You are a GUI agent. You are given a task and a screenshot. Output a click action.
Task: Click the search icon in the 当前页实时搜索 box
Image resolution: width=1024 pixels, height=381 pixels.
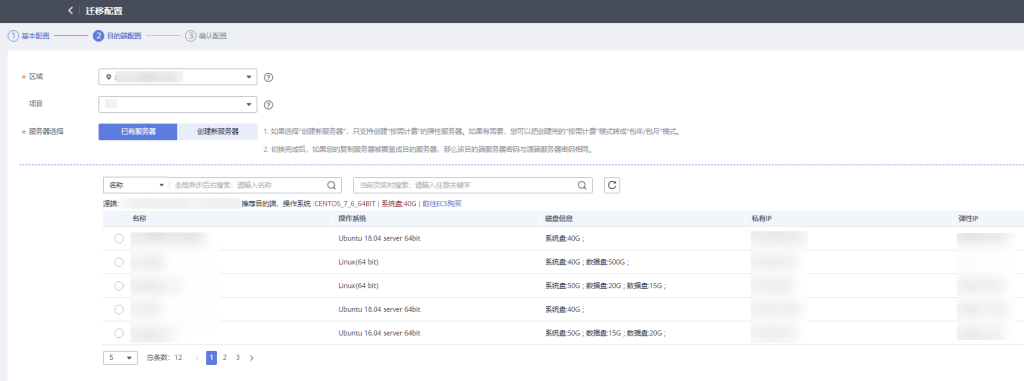(x=582, y=185)
